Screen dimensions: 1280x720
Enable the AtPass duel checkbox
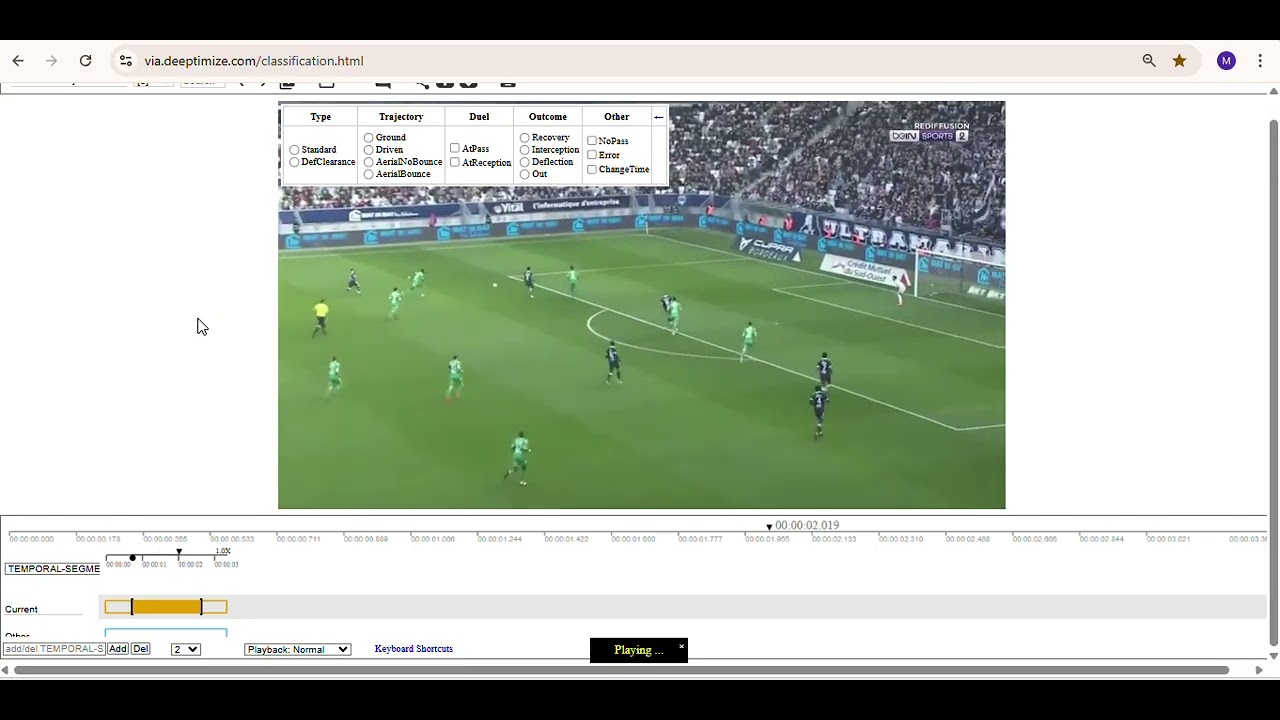coord(454,148)
